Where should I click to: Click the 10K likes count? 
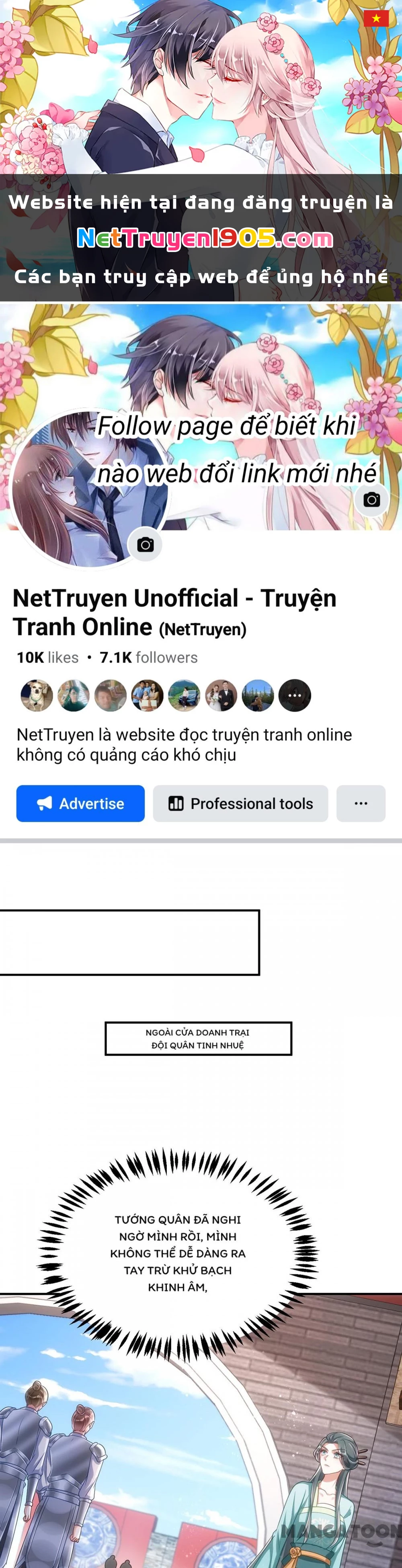[47, 657]
